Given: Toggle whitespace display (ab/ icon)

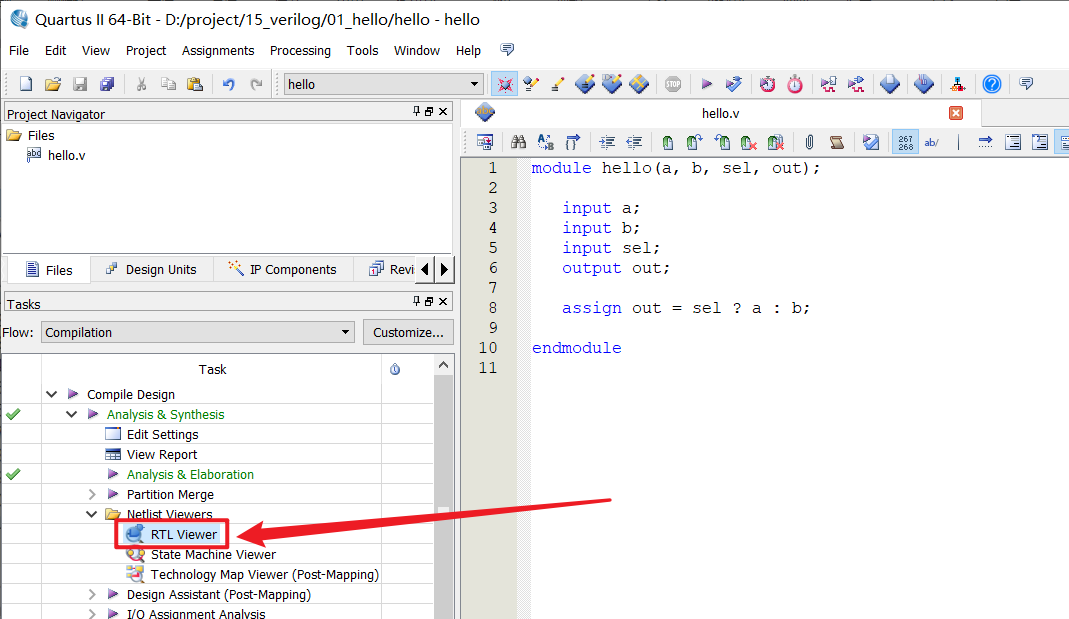Looking at the screenshot, I should pyautogui.click(x=932, y=142).
